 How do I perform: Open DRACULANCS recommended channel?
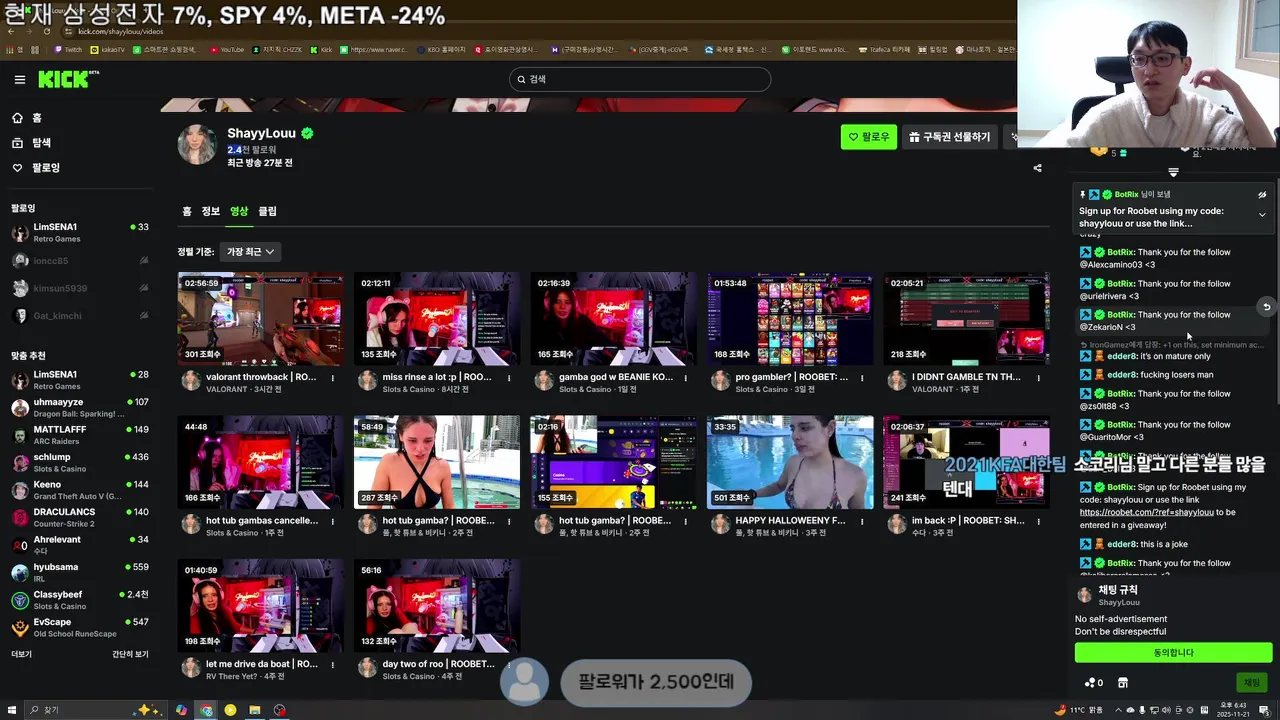click(80, 517)
